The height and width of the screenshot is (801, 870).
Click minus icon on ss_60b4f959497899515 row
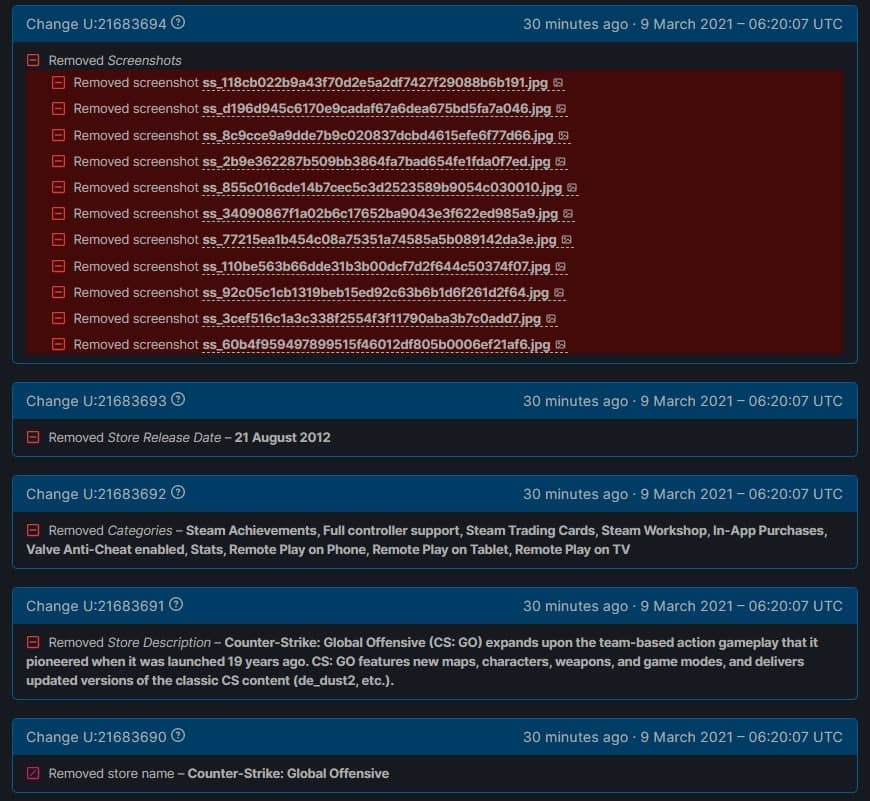(58, 344)
